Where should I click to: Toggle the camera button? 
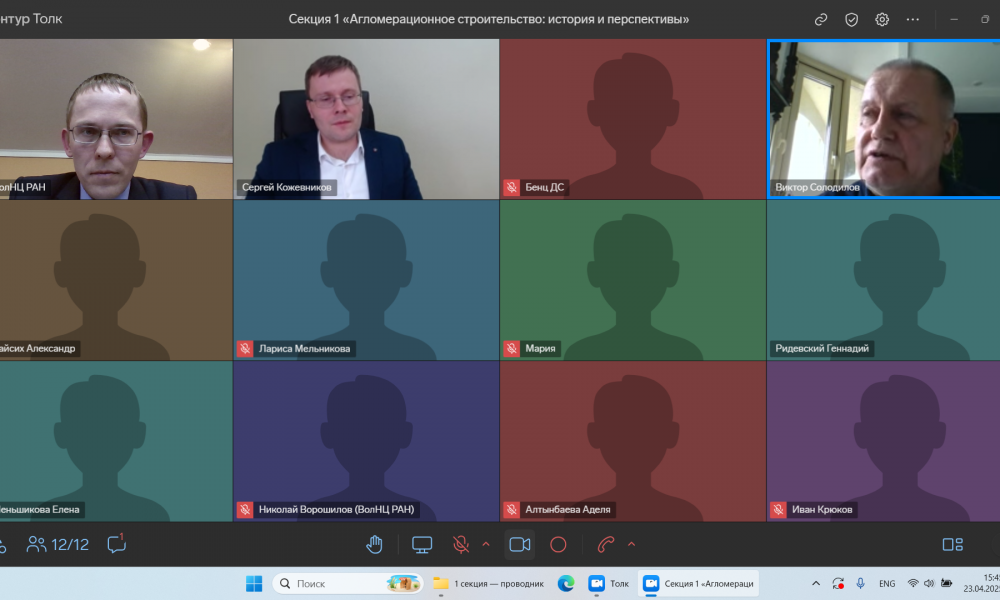tap(520, 545)
